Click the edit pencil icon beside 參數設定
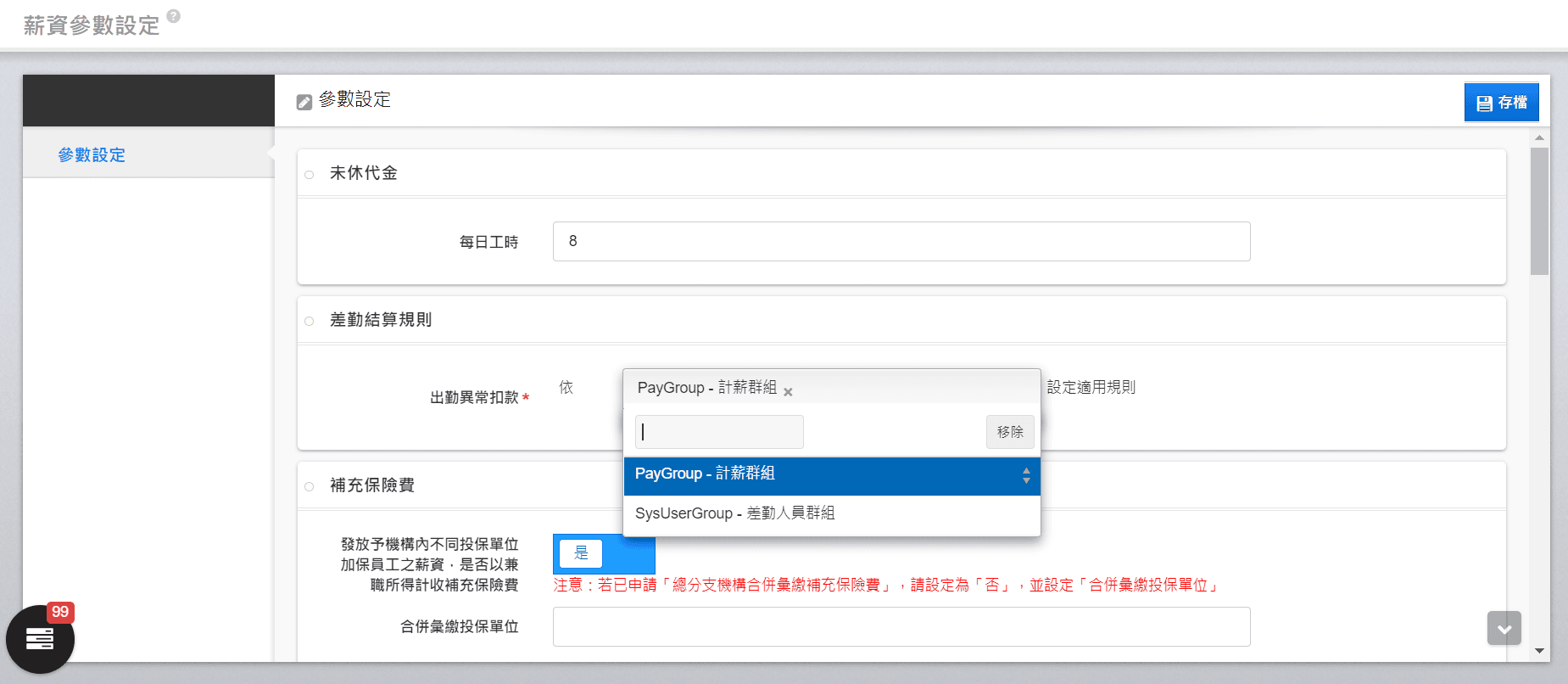The image size is (1568, 684). (x=304, y=102)
